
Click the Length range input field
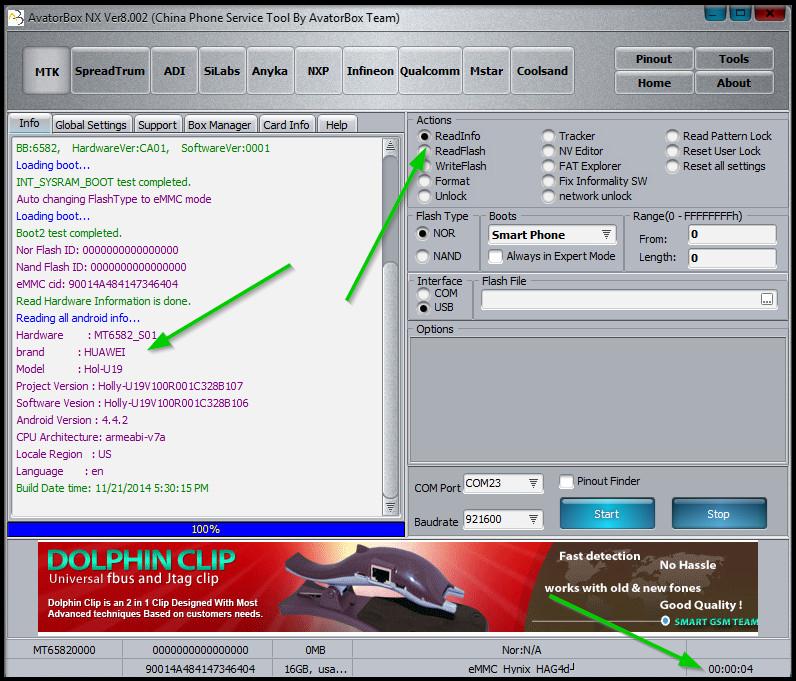point(732,257)
